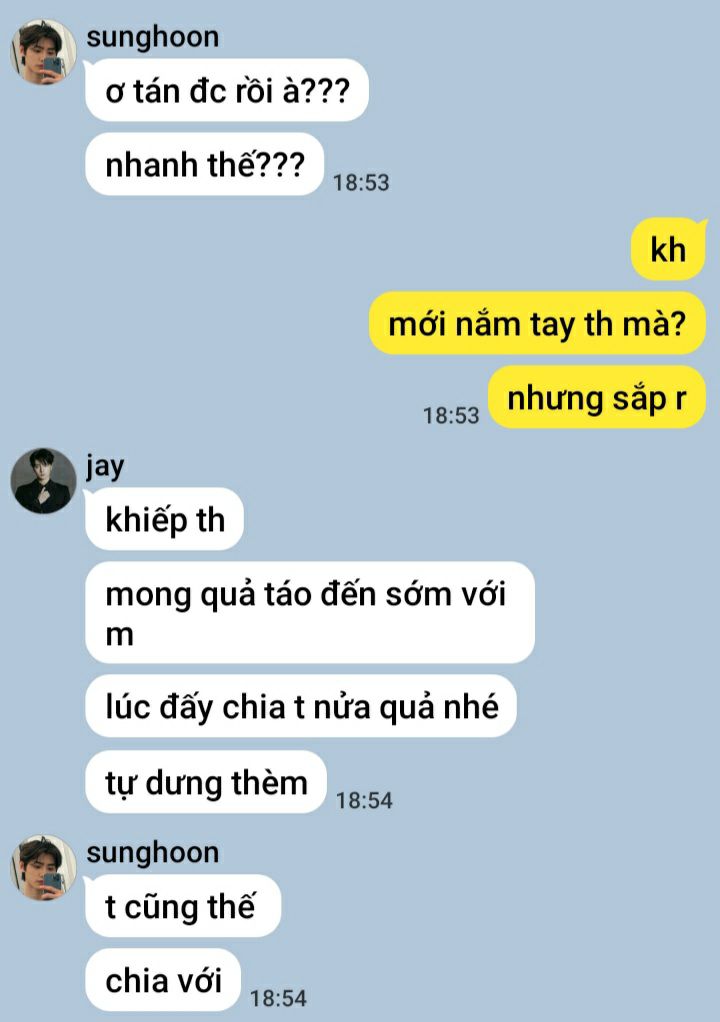This screenshot has width=720, height=1022.
Task: Tap the 18:54 timestamp beside 'tự dưng thèm'
Action: click(364, 800)
